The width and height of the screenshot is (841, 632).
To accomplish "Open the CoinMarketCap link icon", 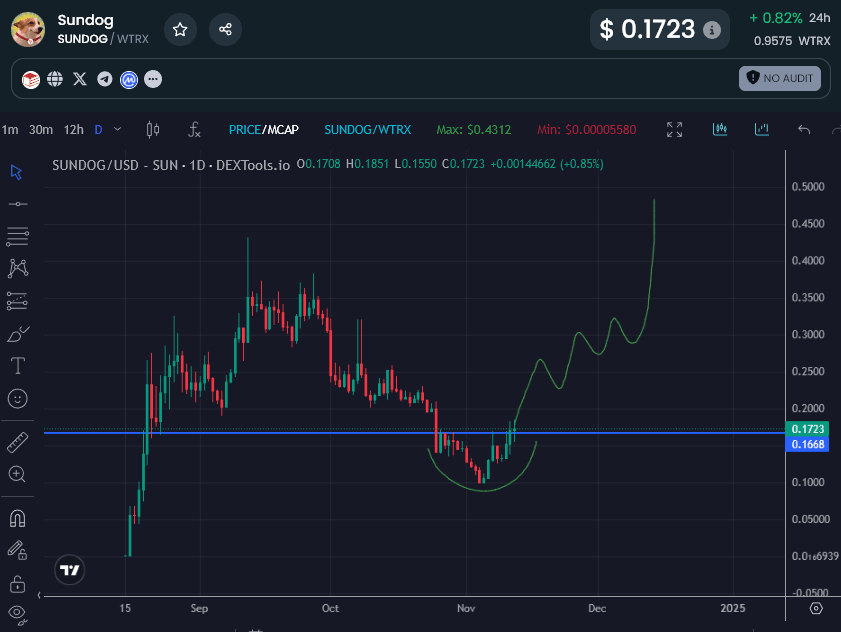I will click(x=129, y=79).
